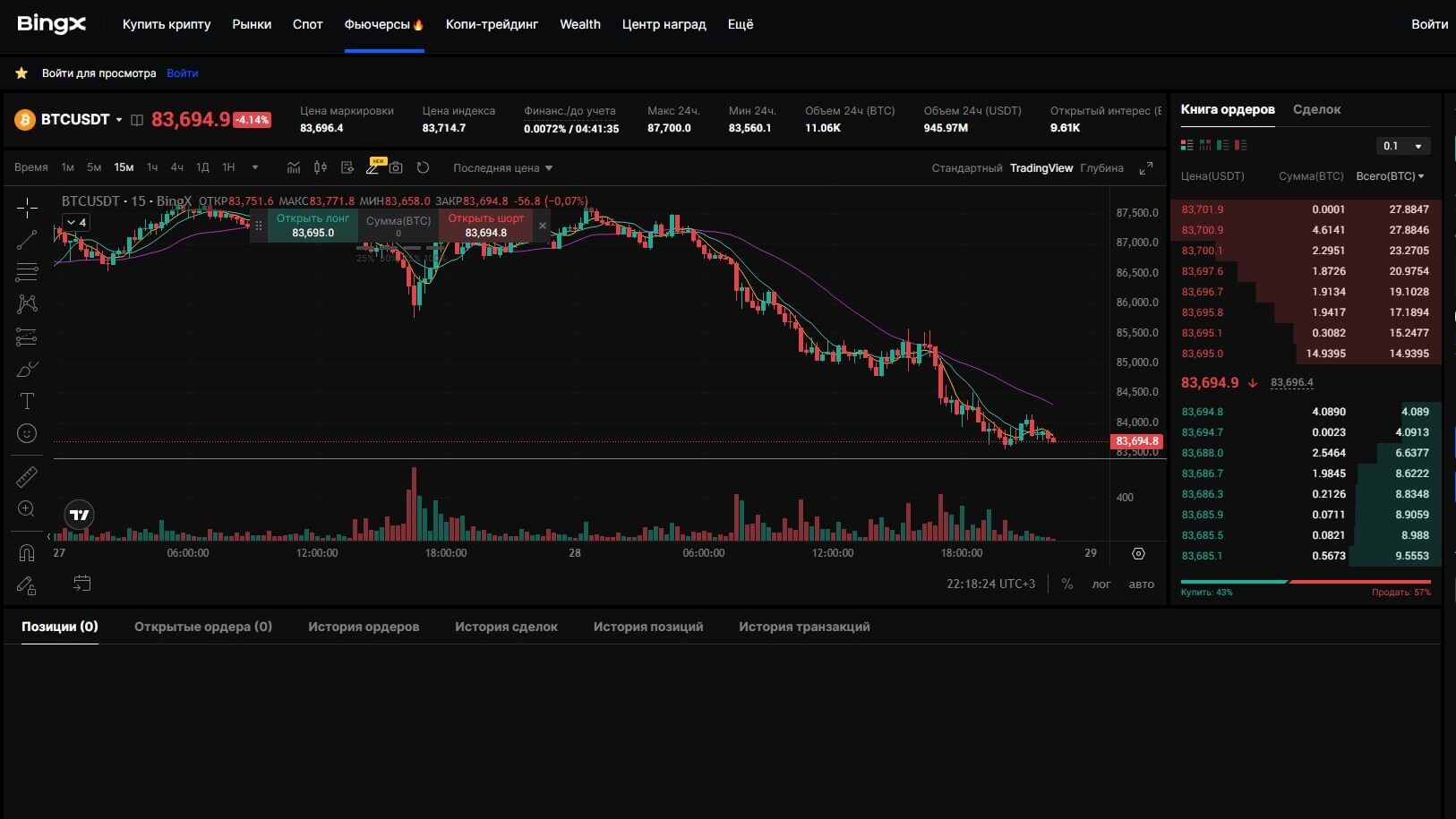Toggle magnet mode for drawings
1456x819 pixels.
pyautogui.click(x=27, y=552)
